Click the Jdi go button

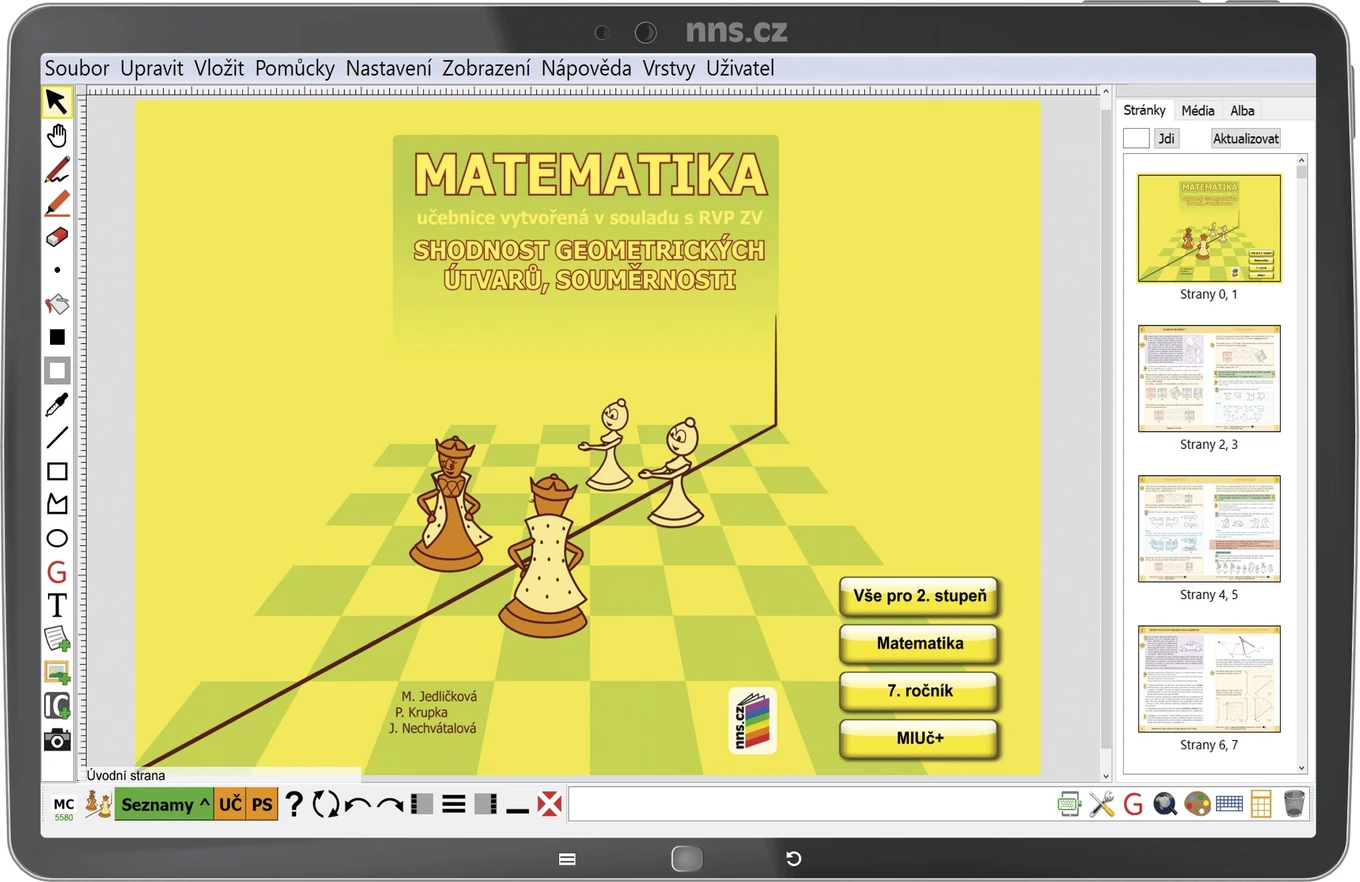pos(1166,139)
